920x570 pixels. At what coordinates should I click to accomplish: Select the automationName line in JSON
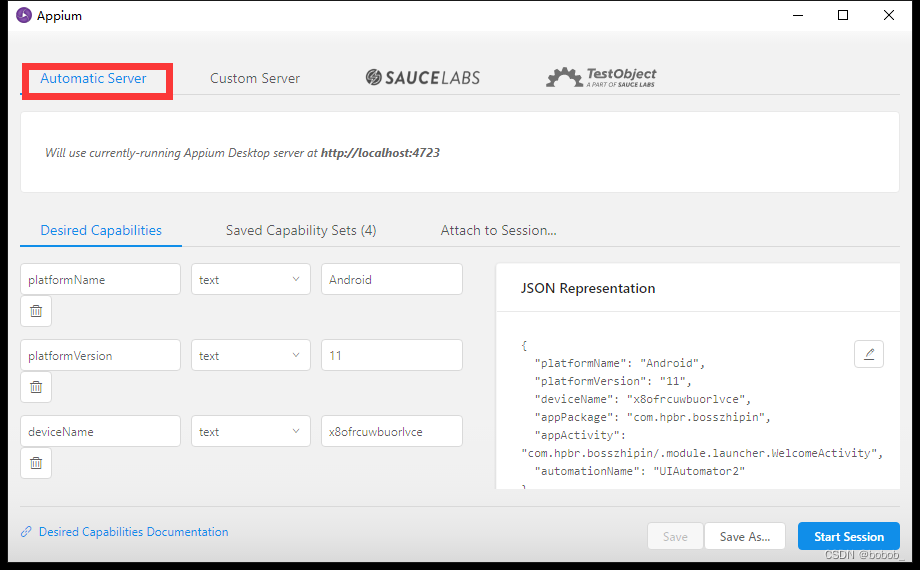point(640,471)
